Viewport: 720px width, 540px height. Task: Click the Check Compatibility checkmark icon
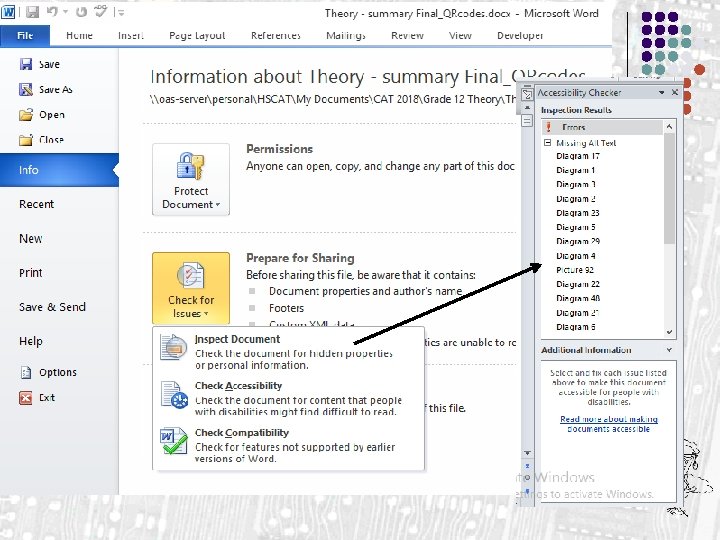pos(174,441)
